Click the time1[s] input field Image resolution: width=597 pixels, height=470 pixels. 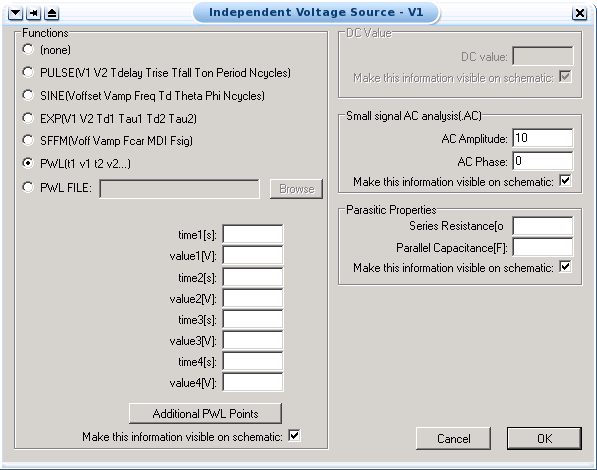pos(253,234)
